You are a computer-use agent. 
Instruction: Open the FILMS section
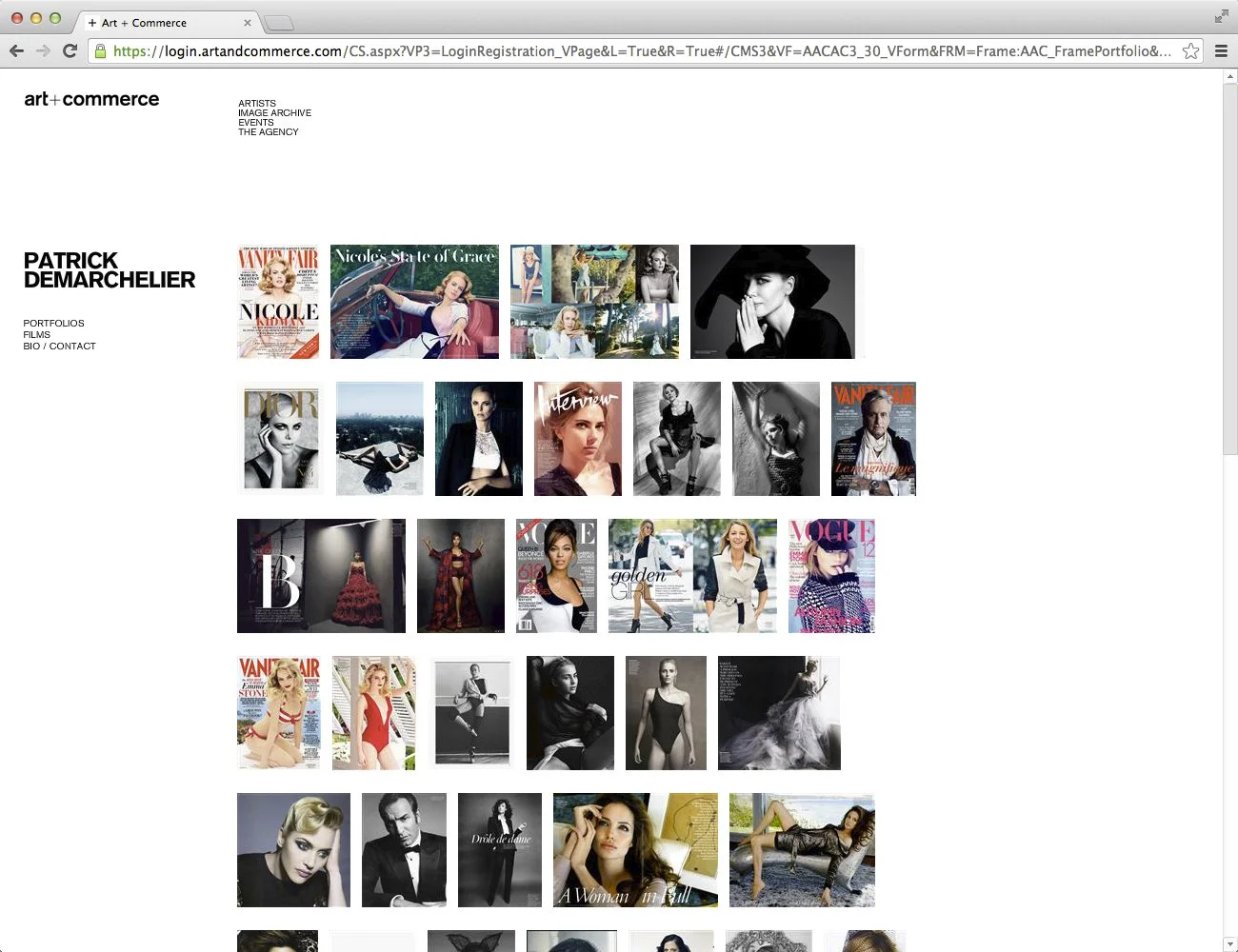36,335
